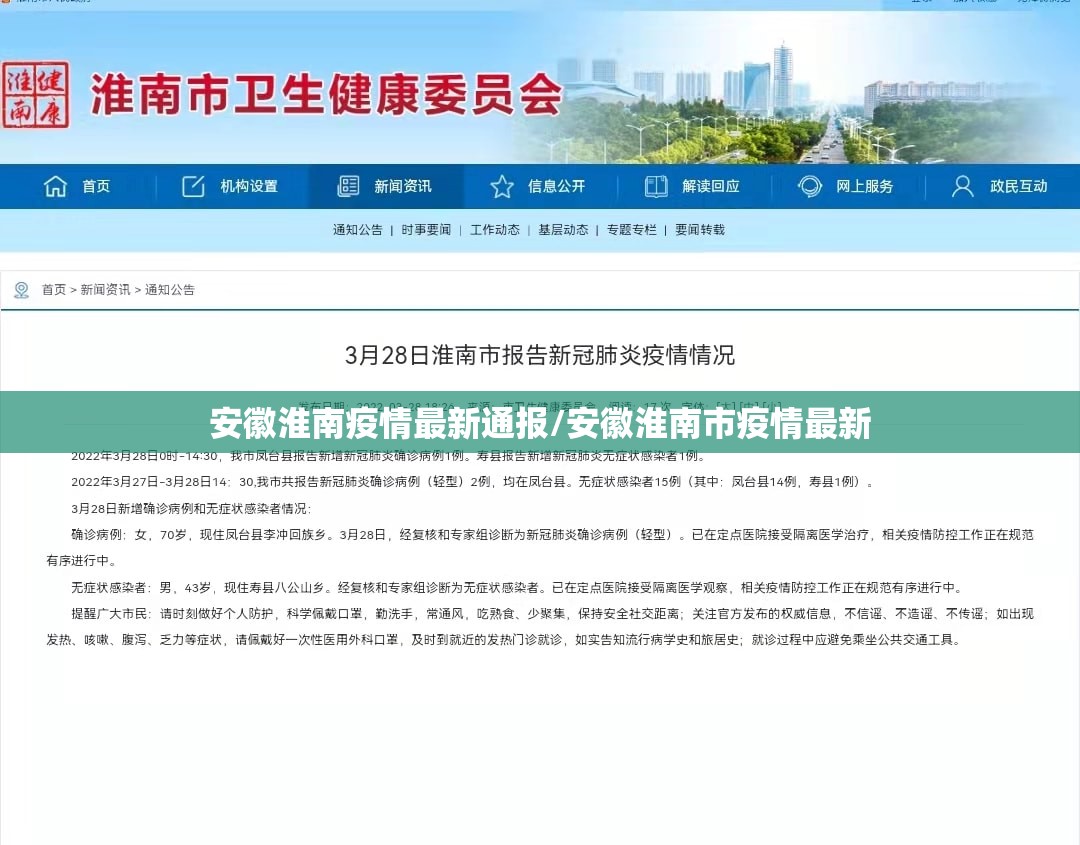Click the newspaper icon beside 新闻资讯
This screenshot has height=845, width=1080.
pos(348,186)
